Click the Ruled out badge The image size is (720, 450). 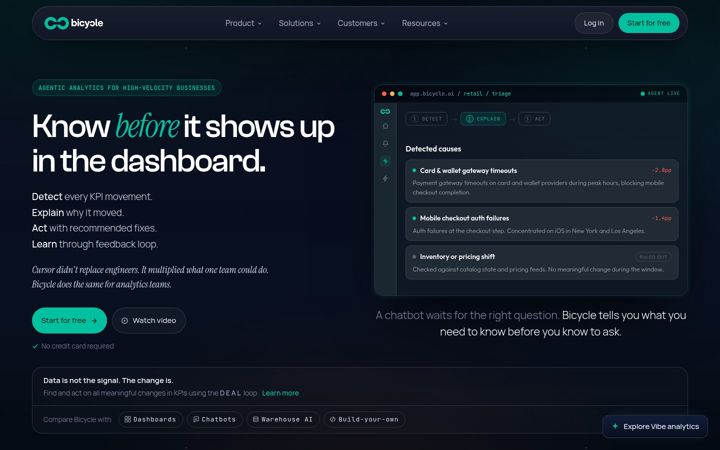coord(653,257)
